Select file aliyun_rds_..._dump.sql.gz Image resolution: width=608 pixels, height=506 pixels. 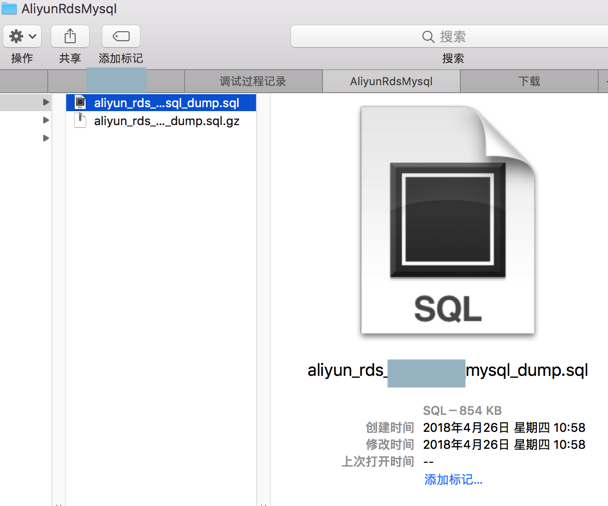(161, 121)
